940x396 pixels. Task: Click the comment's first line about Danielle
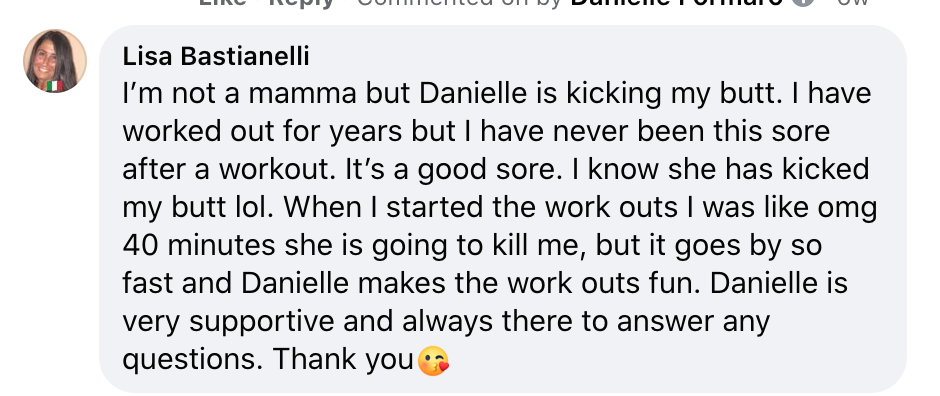pyautogui.click(x=496, y=94)
